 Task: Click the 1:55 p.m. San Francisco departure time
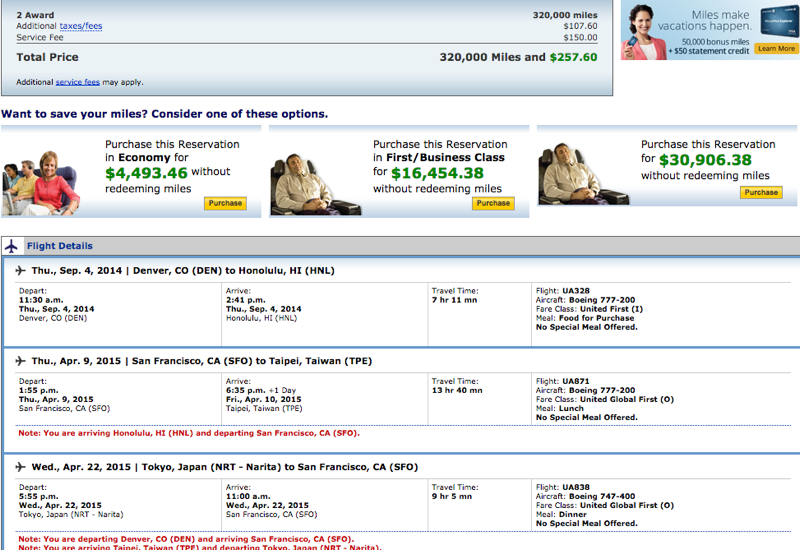(x=39, y=390)
